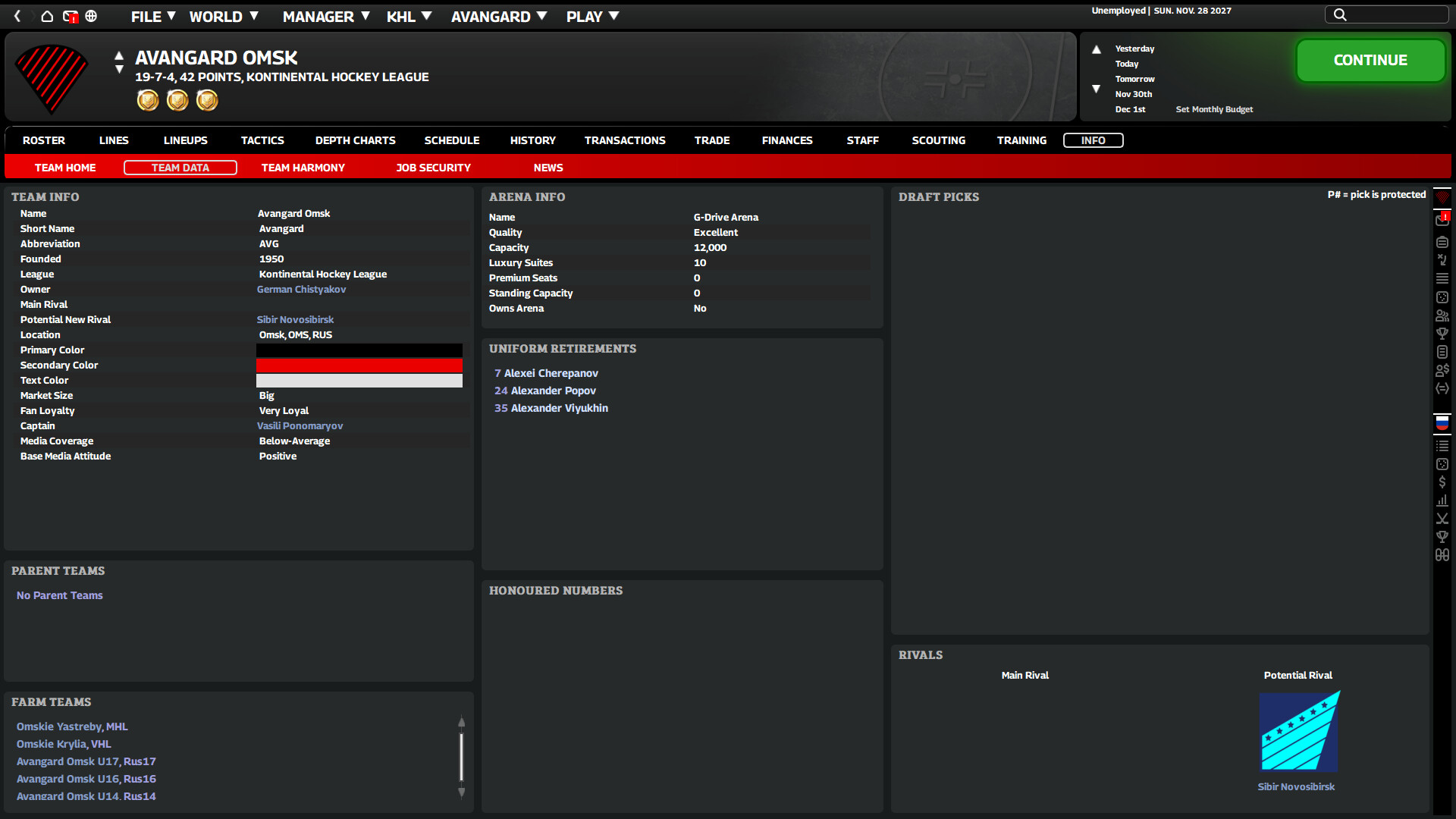This screenshot has width=1456, height=819.
Task: Open farm team Omskie Yastreby, MHL
Action: pos(71,726)
